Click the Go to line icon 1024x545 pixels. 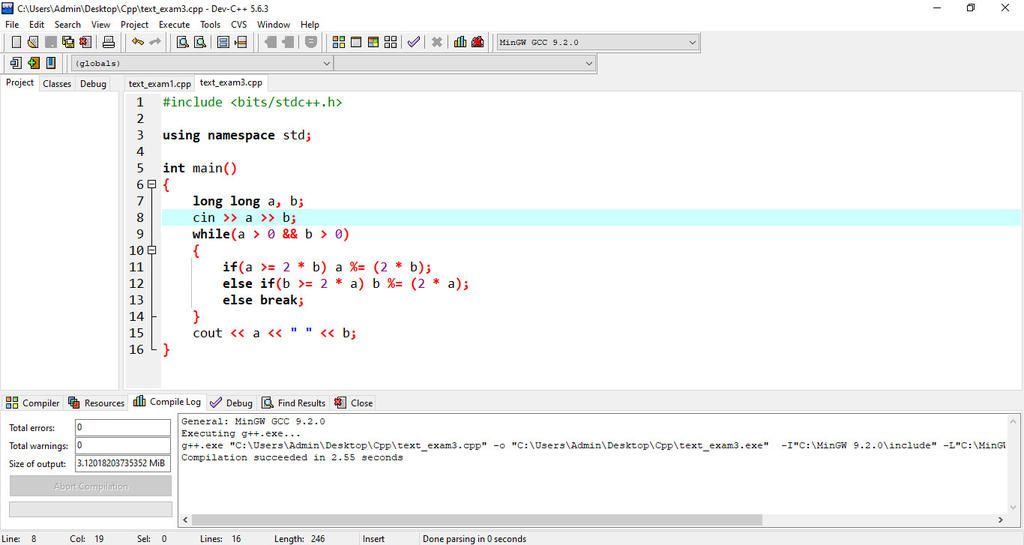tap(241, 42)
